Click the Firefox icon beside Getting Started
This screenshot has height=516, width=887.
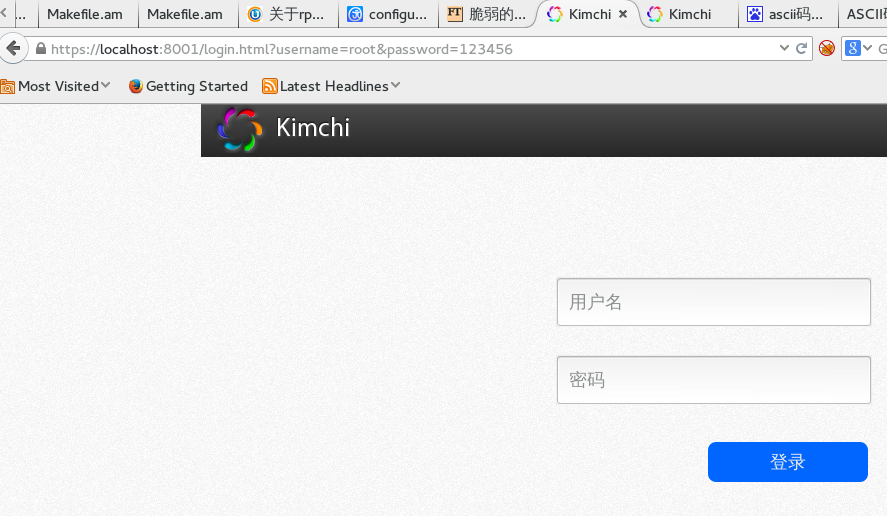[136, 86]
